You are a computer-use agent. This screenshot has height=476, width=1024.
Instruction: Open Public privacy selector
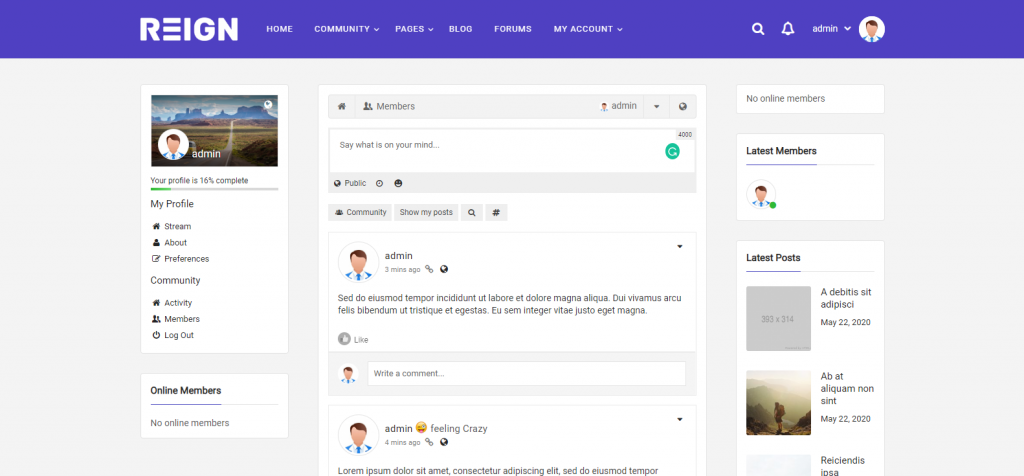[350, 183]
